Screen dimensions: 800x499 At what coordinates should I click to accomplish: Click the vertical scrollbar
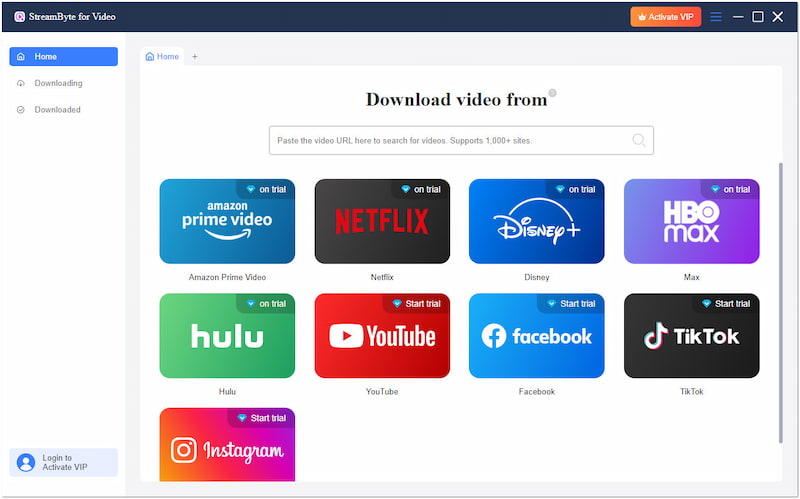point(781,300)
